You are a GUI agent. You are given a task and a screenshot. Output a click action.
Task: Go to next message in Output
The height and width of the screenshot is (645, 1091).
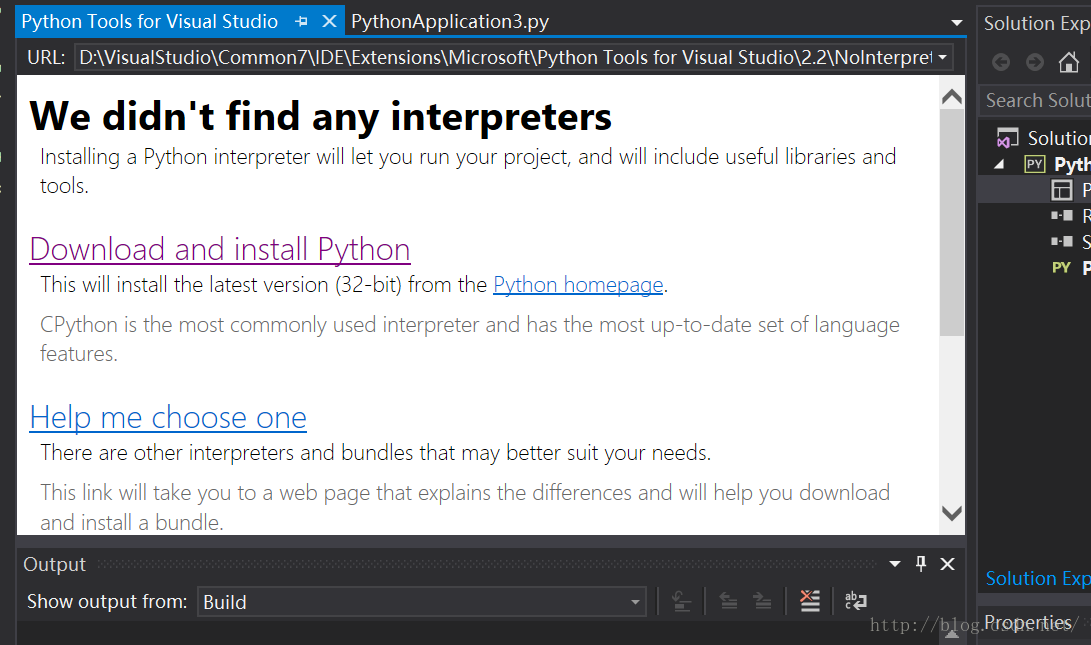pyautogui.click(x=763, y=600)
